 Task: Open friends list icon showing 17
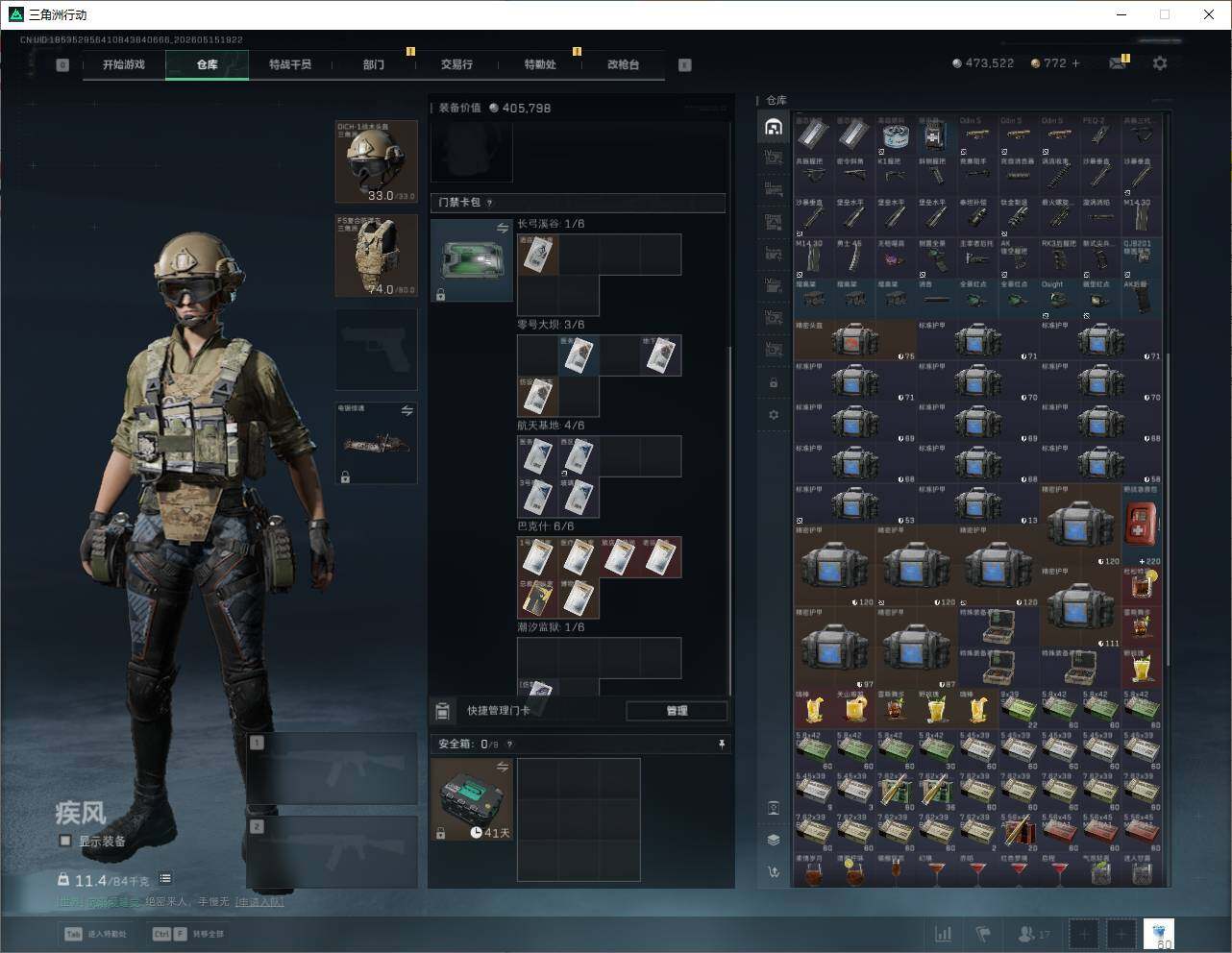[1033, 934]
